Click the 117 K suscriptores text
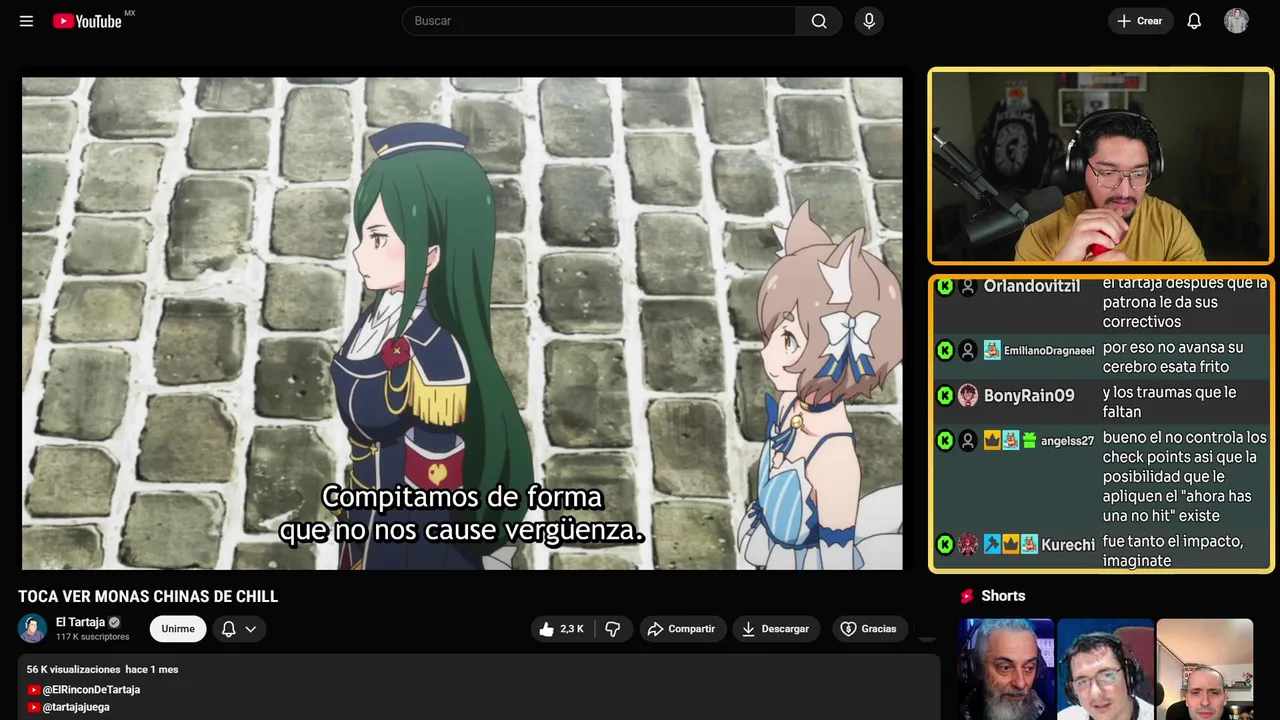This screenshot has width=1280, height=720. [93, 637]
